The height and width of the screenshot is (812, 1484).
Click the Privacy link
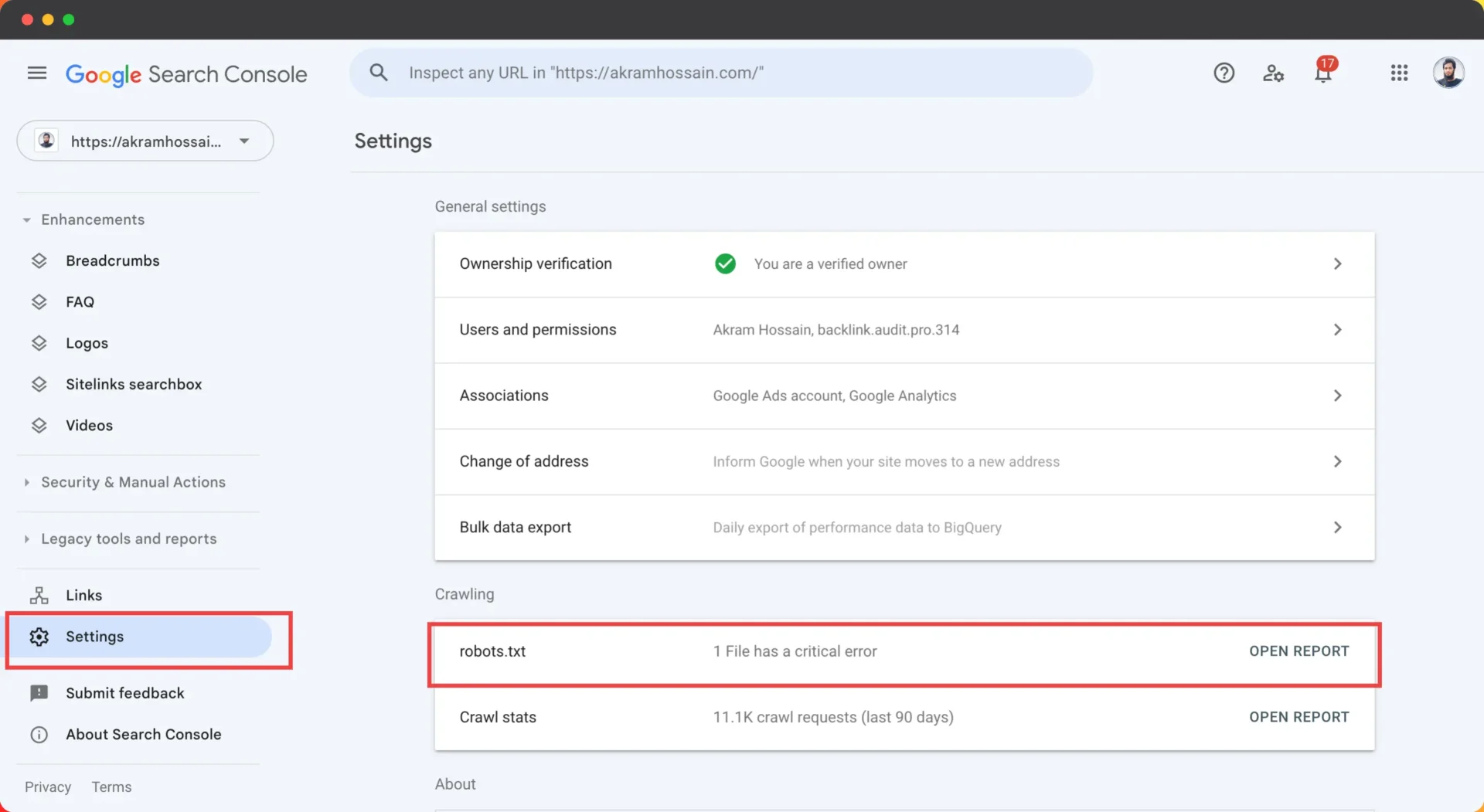pyautogui.click(x=48, y=787)
